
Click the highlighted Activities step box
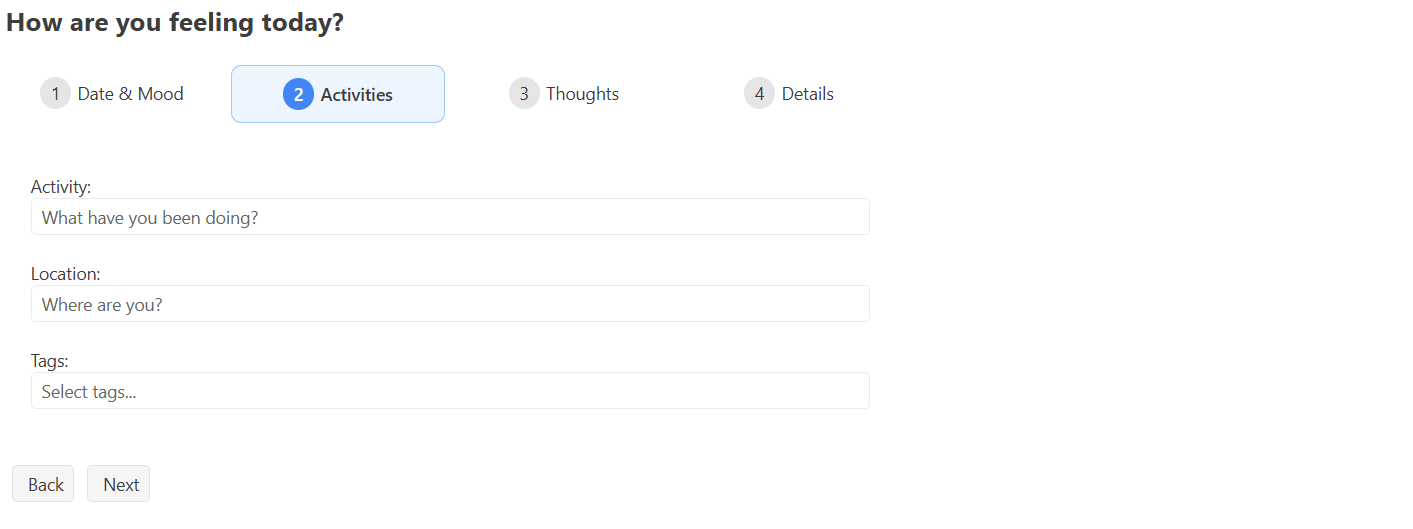click(338, 94)
